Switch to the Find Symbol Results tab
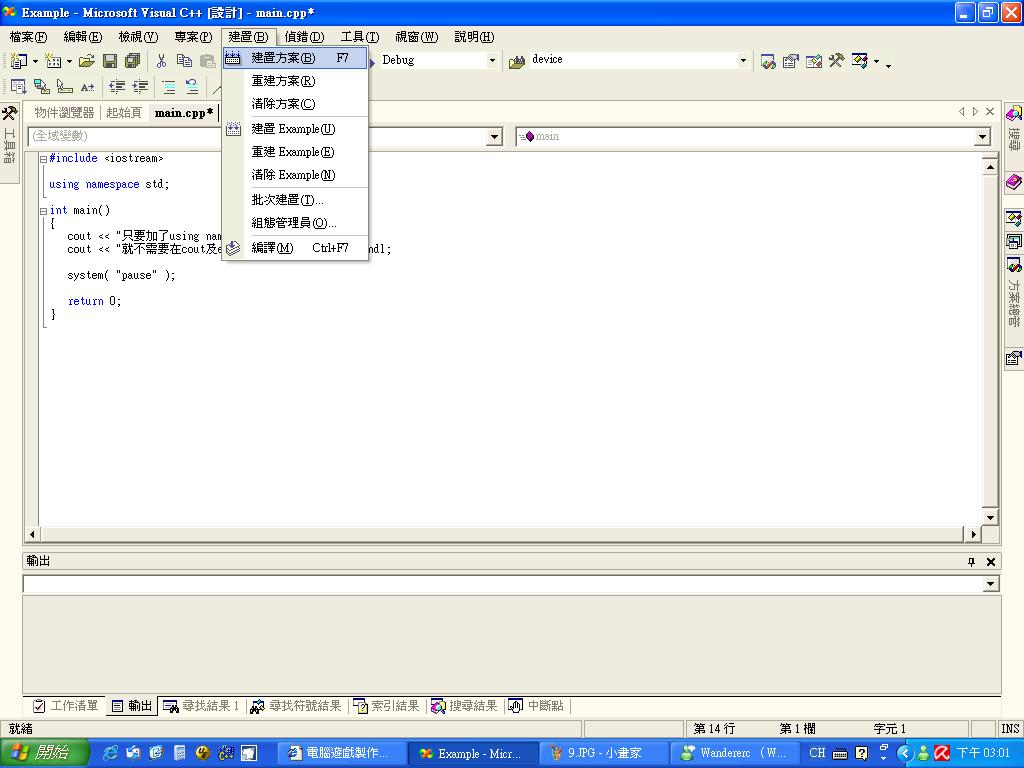 click(x=296, y=706)
